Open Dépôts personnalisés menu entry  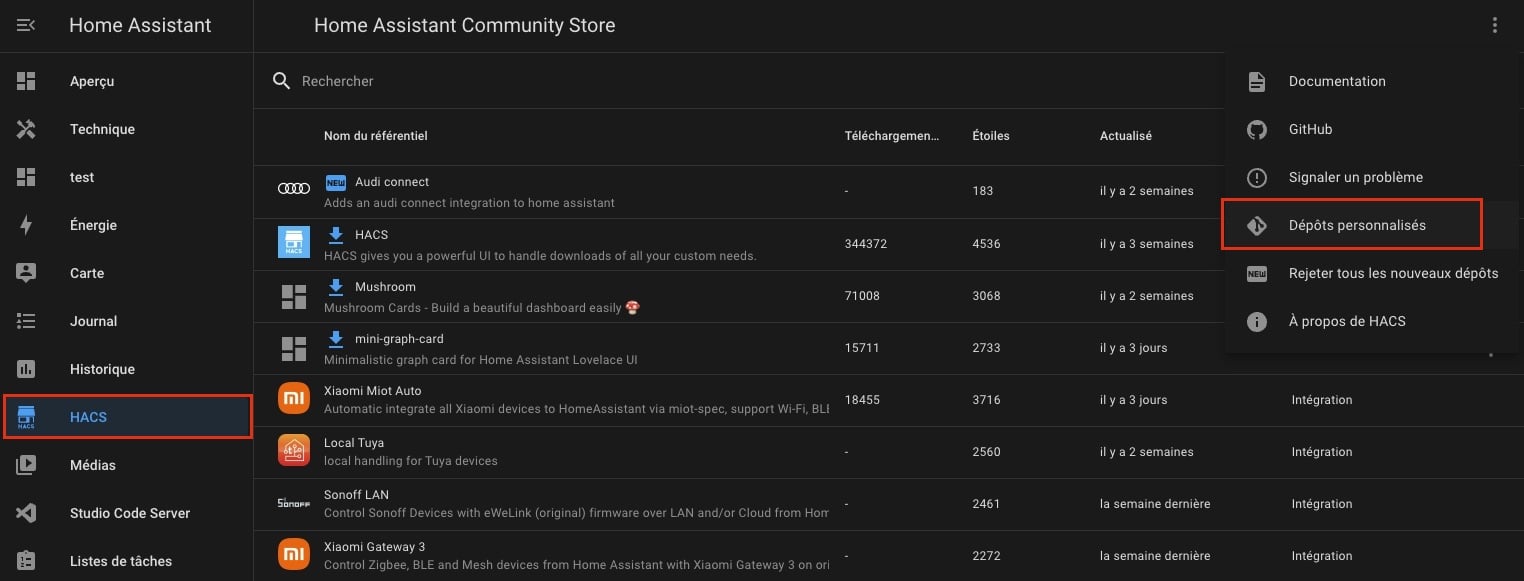[1374, 225]
